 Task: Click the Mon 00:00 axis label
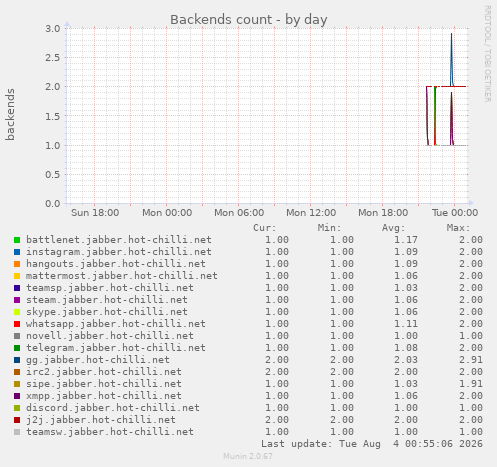pos(167,213)
